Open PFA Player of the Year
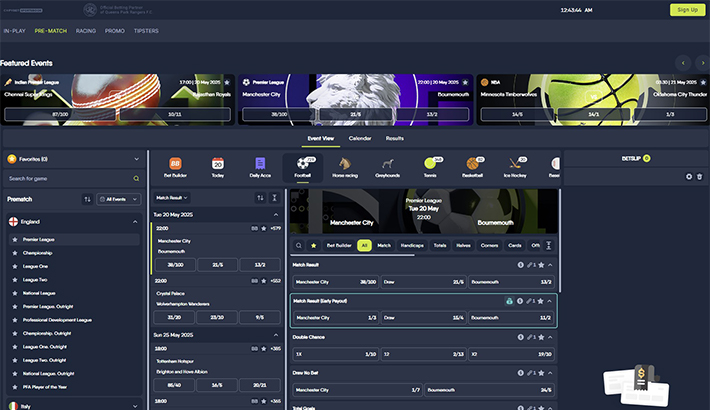 pos(45,387)
